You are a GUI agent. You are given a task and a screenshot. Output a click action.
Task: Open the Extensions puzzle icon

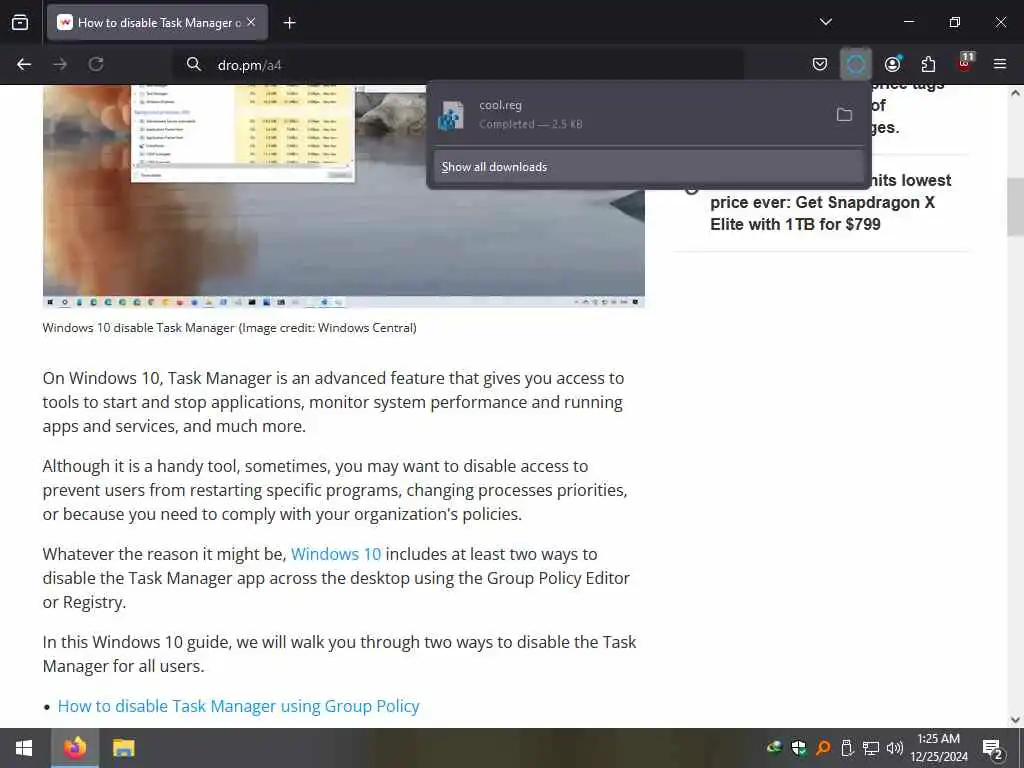click(x=928, y=64)
